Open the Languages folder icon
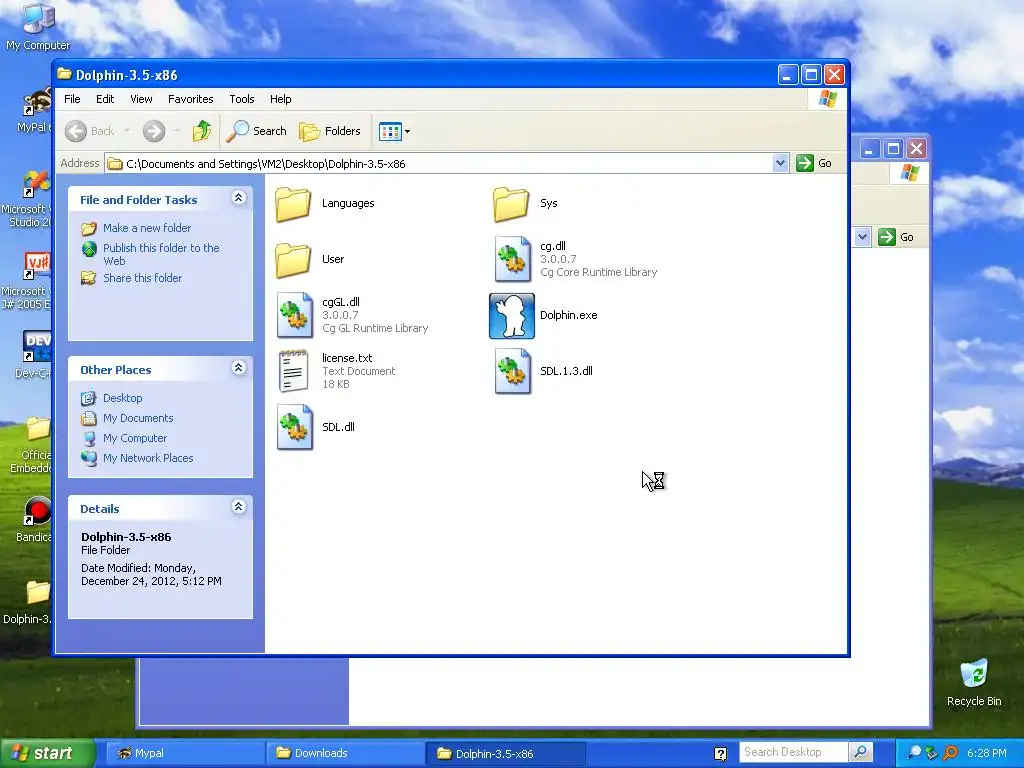1024x768 pixels. click(x=293, y=204)
